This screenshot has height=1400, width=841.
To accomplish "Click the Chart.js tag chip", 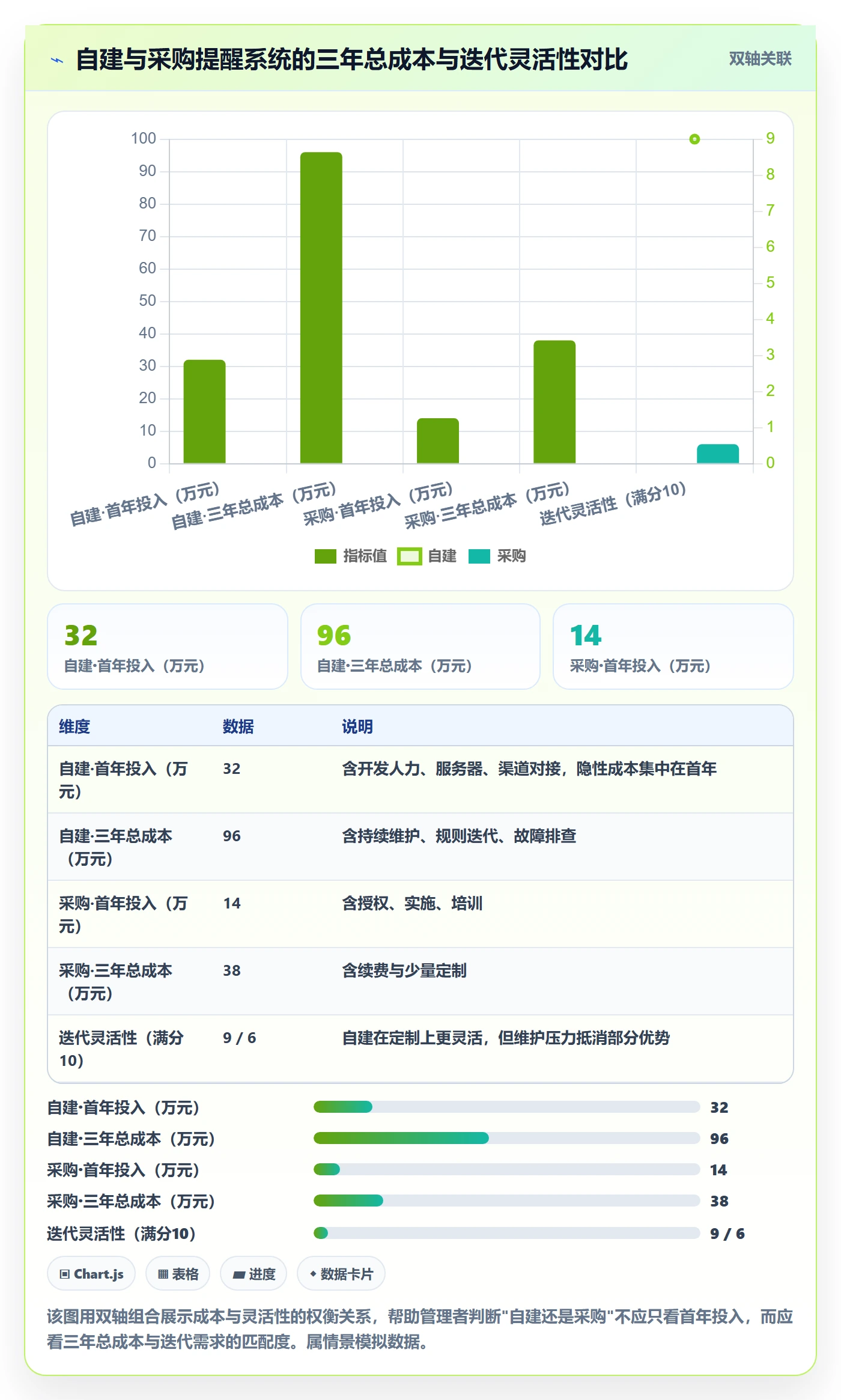I will [91, 1273].
